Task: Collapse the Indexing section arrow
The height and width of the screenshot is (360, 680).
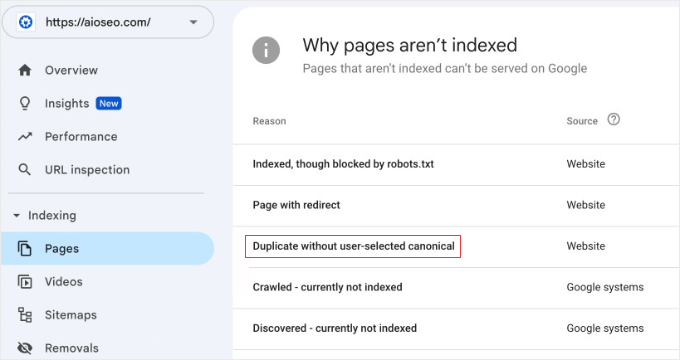Action: coord(16,216)
